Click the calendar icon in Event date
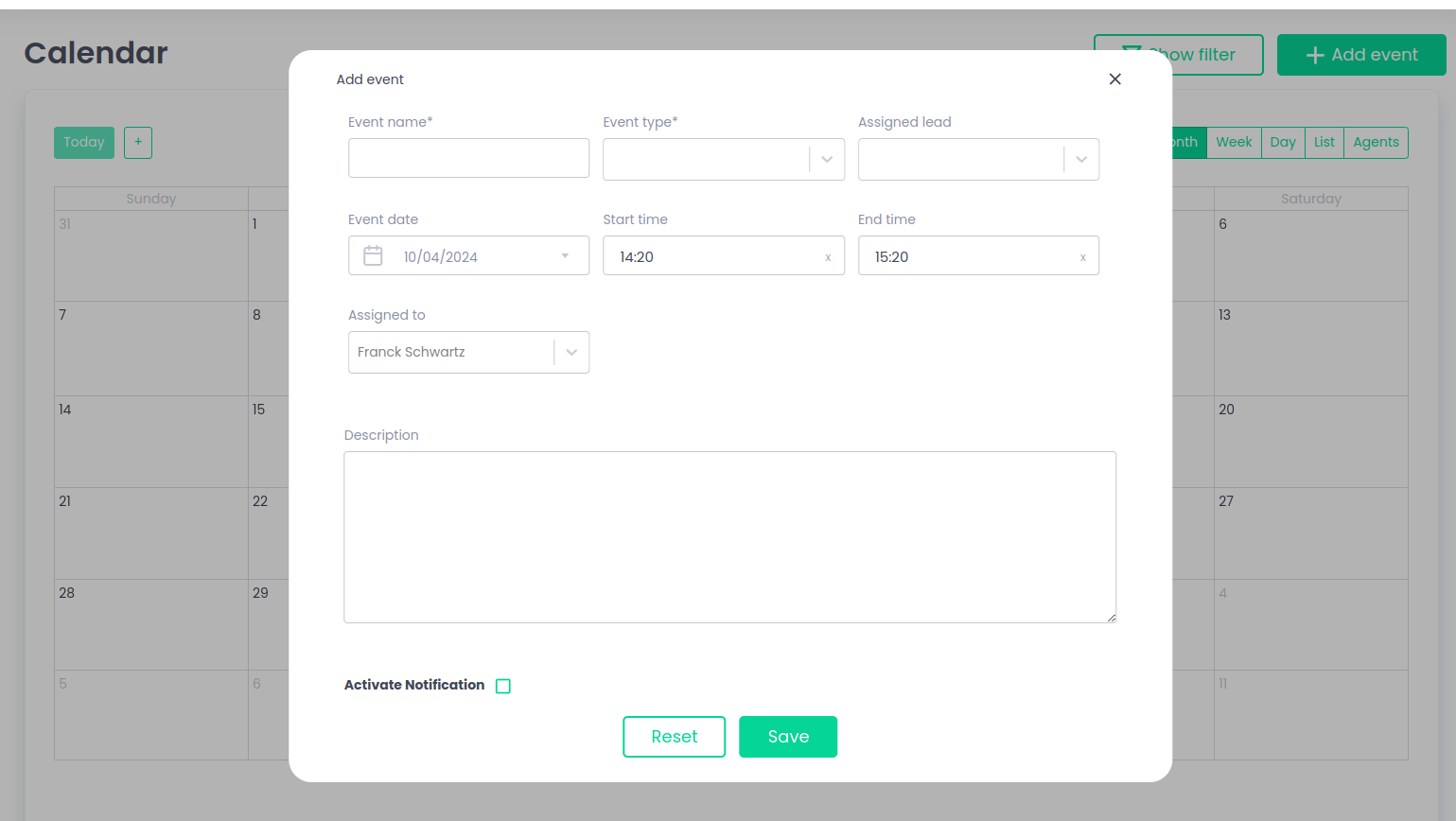This screenshot has width=1456, height=821. point(373,256)
